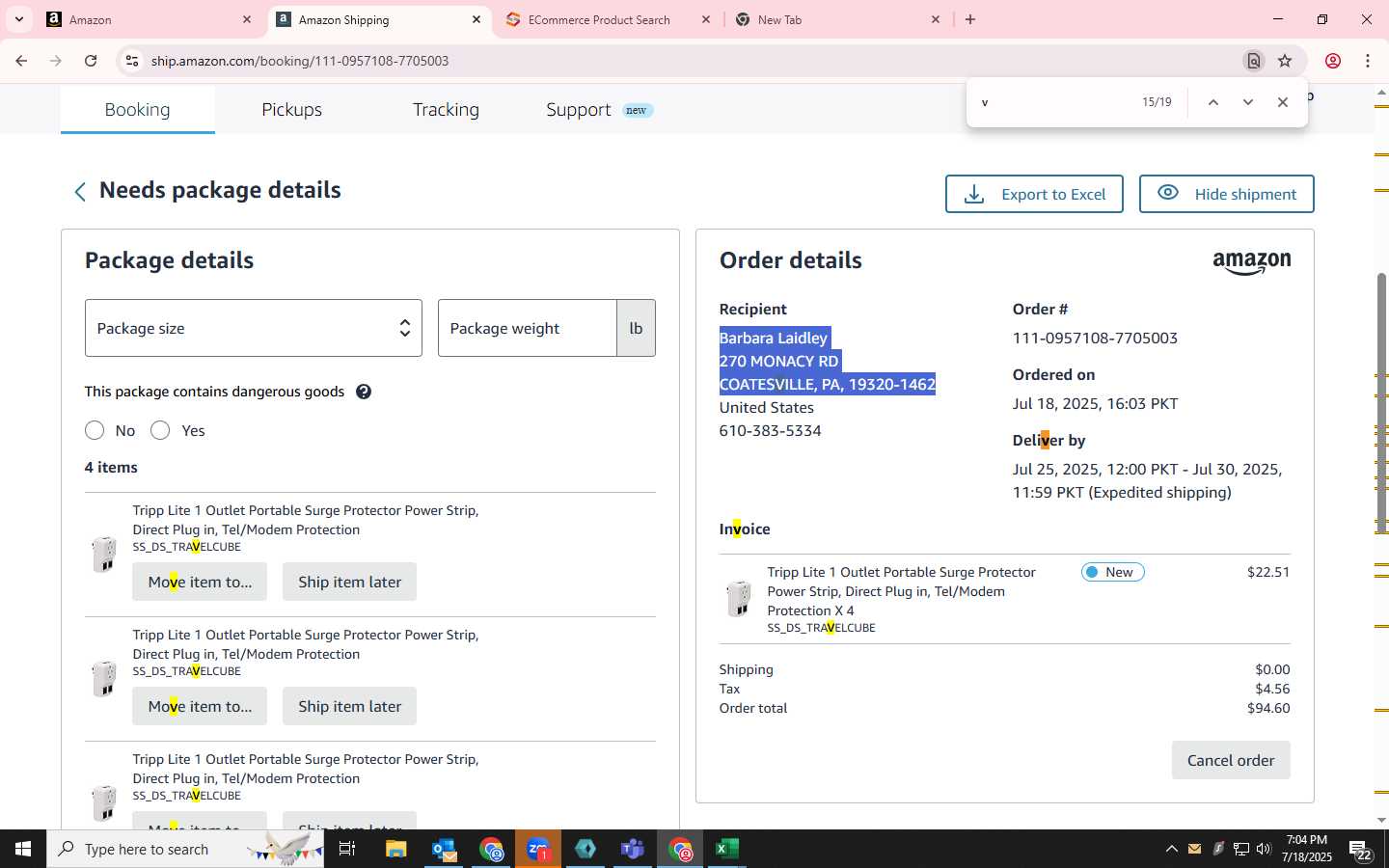Click the New condition badge
Viewport: 1389px width, 868px height.
pyautogui.click(x=1113, y=572)
